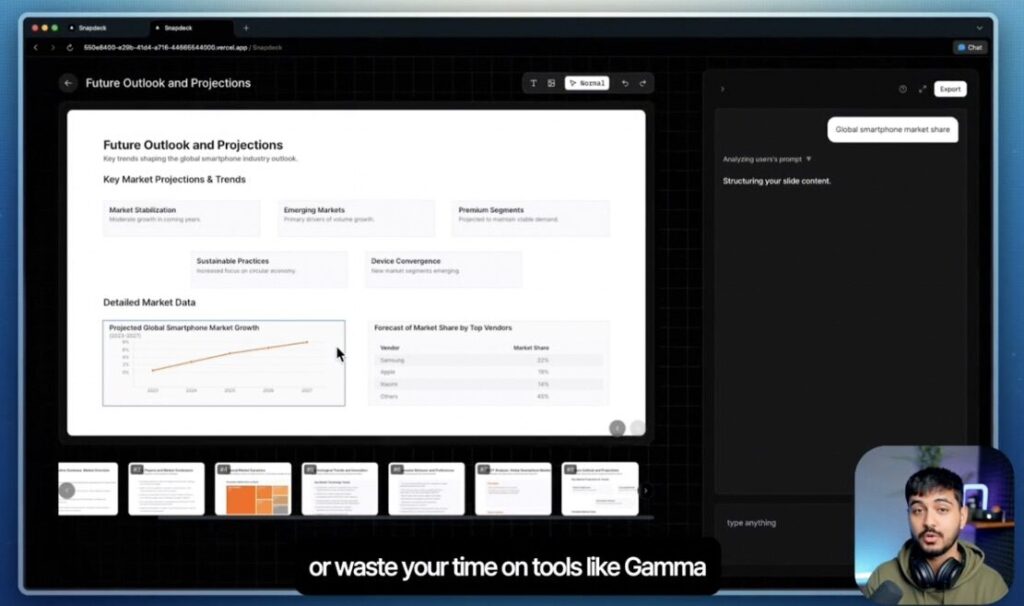
Task: Click the Samsung row in vendor table
Action: (490, 360)
